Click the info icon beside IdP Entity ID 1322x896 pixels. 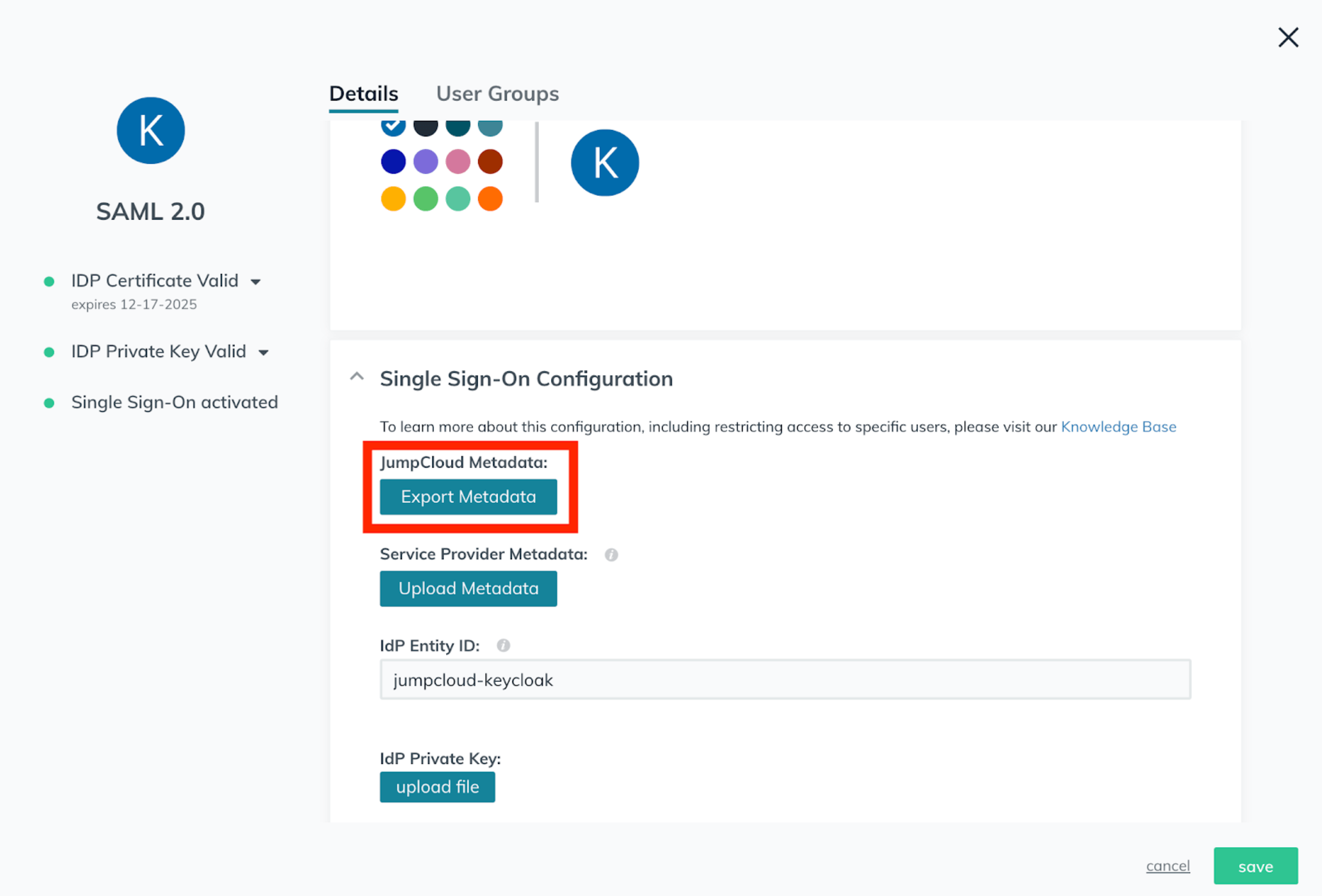click(x=503, y=645)
